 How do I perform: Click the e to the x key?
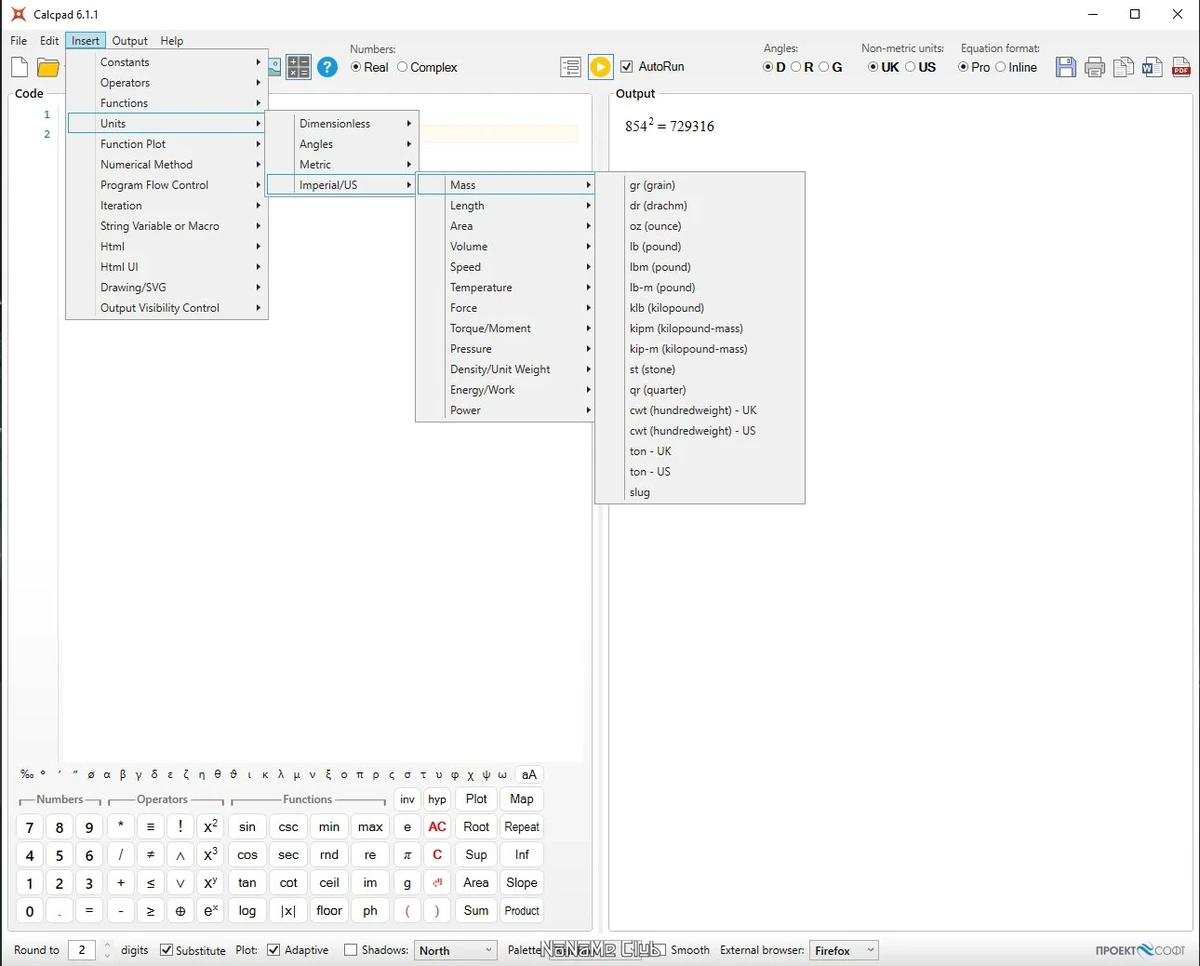coord(210,911)
